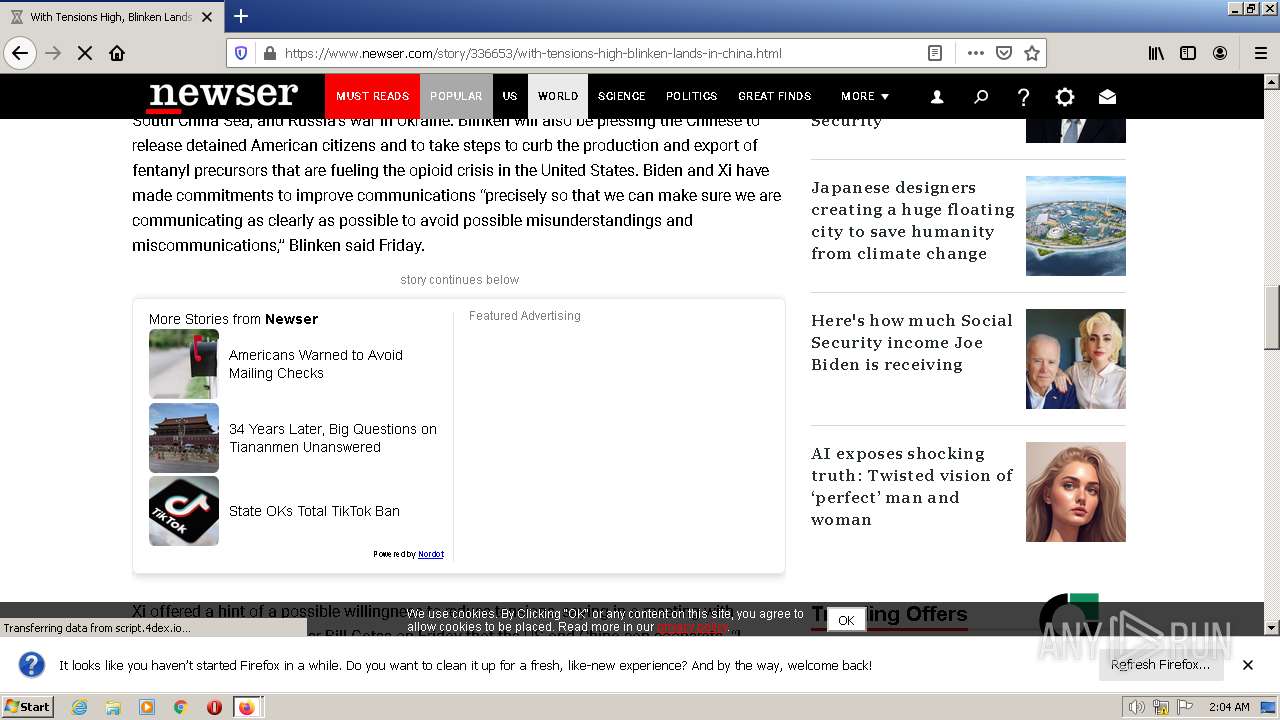
Task: Open system clock 2:04 AM
Action: tap(1229, 707)
